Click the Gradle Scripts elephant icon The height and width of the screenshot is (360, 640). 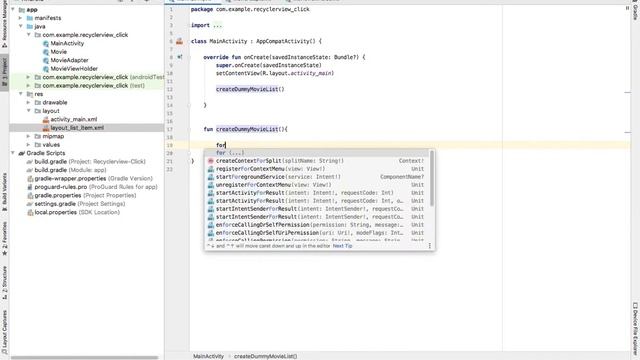[x=22, y=153]
